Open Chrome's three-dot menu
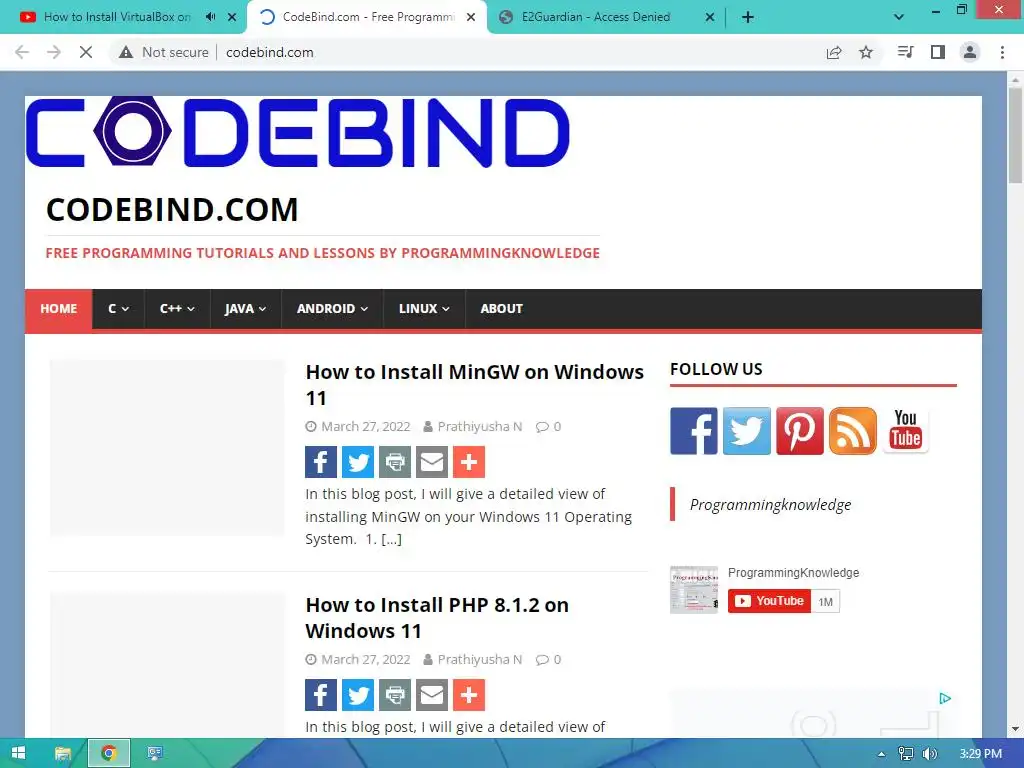 [1002, 52]
